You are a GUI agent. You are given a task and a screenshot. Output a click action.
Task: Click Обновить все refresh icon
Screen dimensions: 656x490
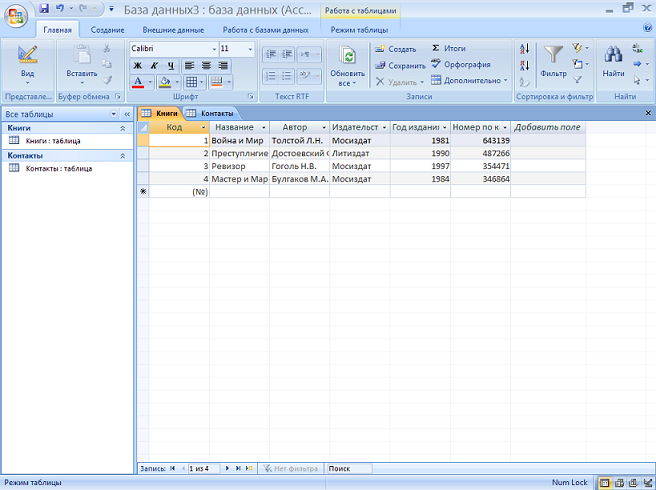[347, 56]
